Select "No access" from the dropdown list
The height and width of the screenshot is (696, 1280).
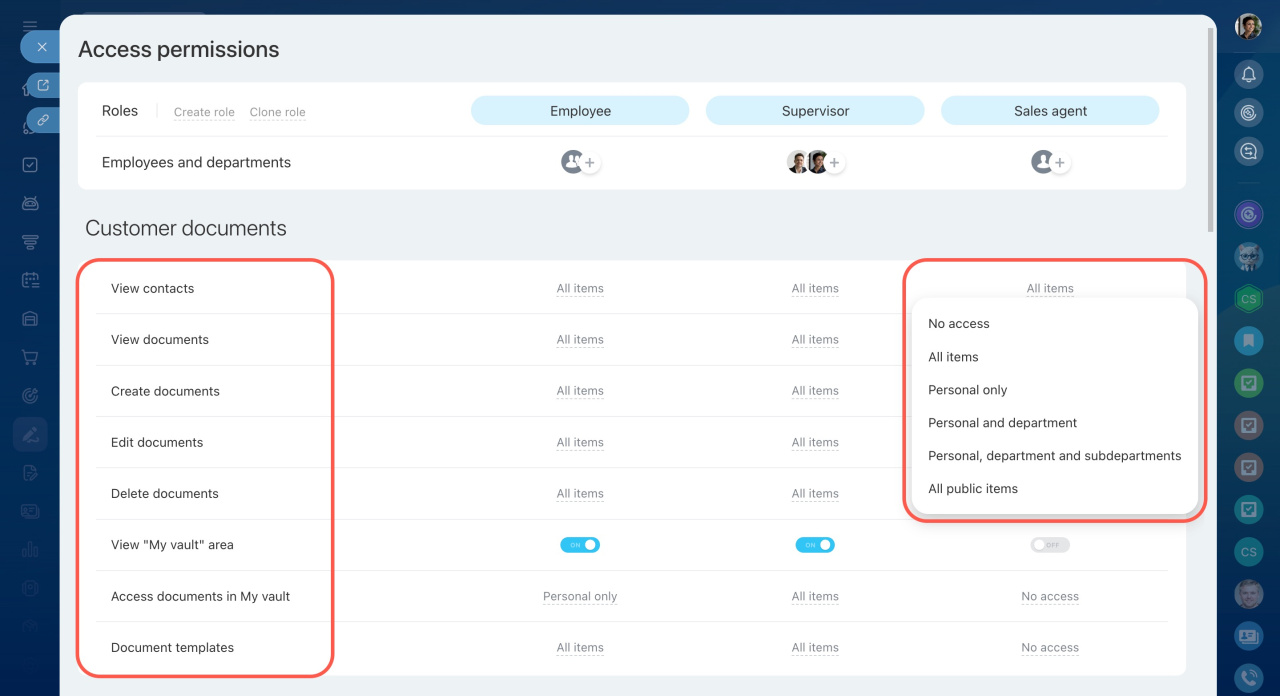click(958, 324)
